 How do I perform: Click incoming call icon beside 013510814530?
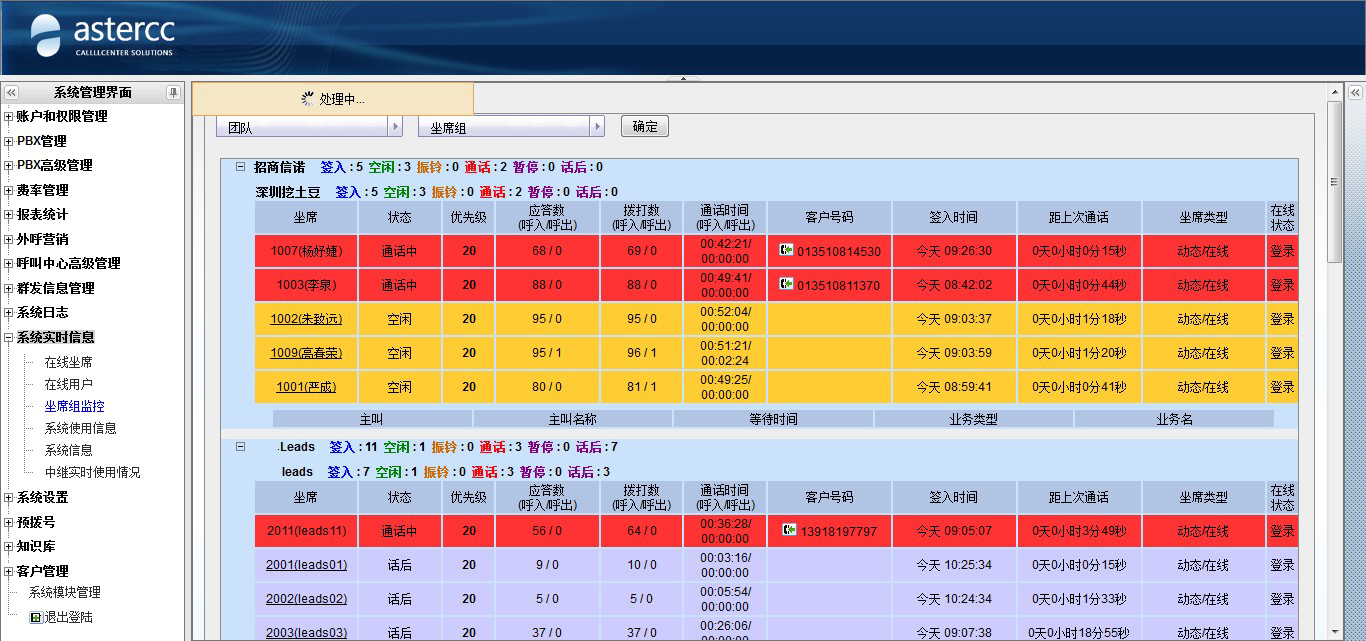point(787,251)
